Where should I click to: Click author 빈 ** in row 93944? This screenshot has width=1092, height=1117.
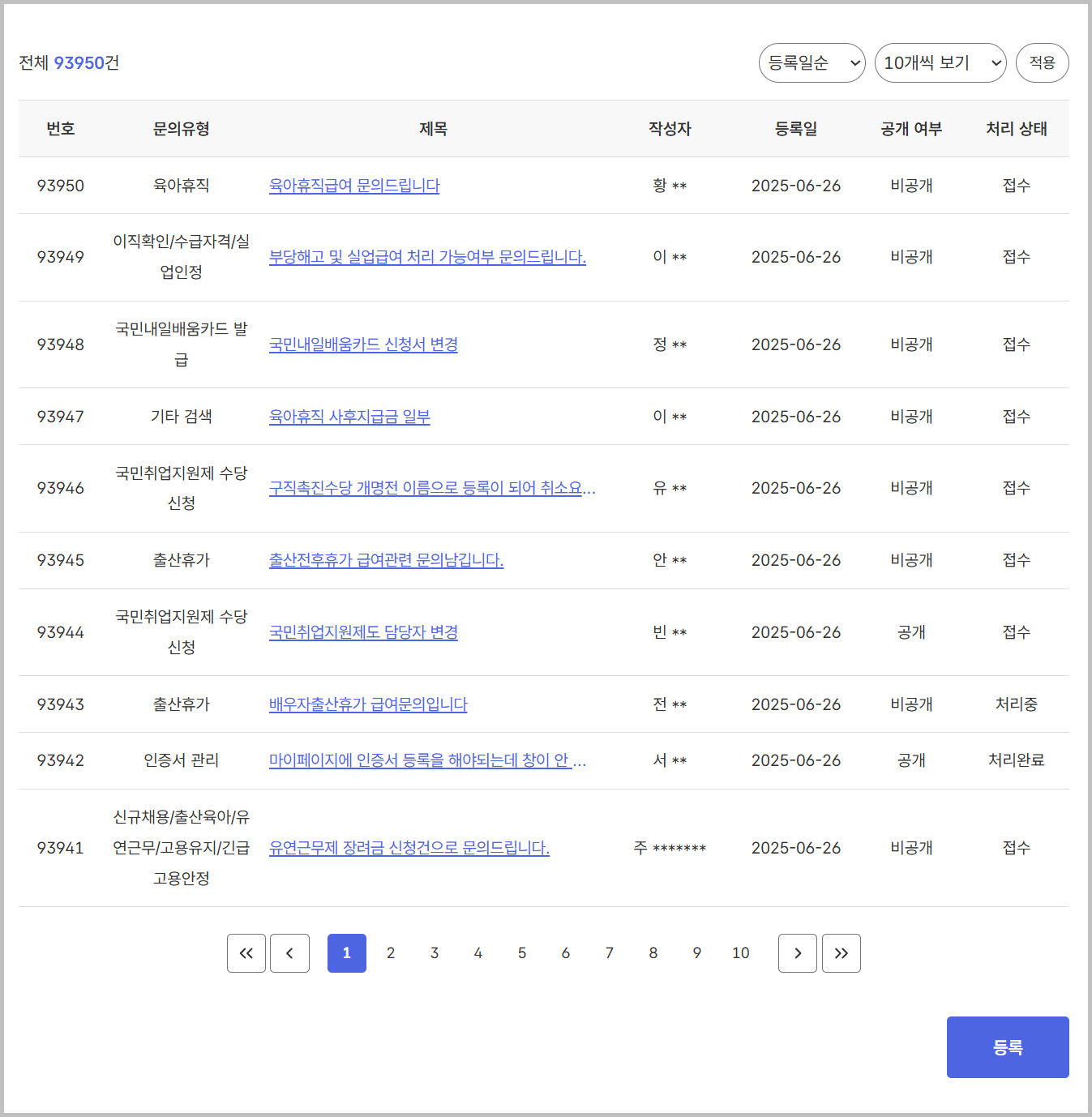[x=670, y=632]
